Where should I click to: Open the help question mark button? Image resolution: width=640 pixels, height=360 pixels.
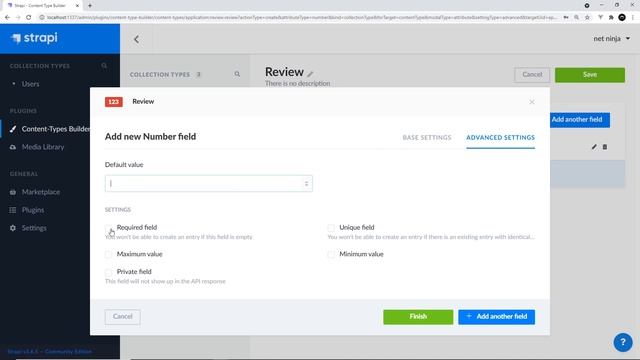[x=623, y=342]
